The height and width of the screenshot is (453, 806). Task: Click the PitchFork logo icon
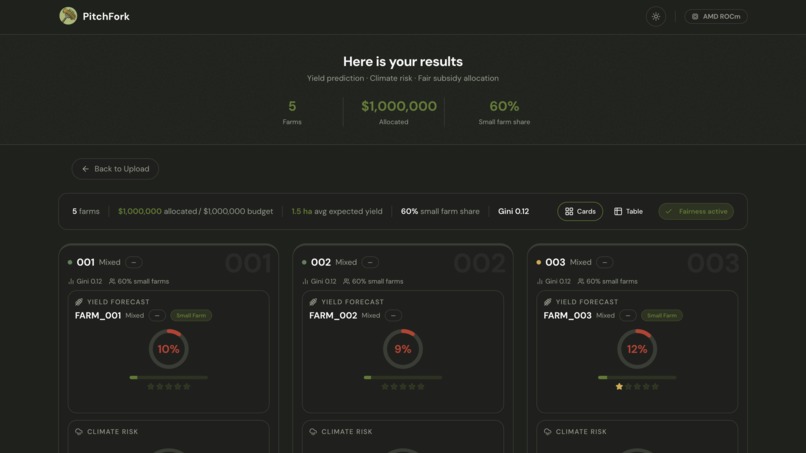[x=68, y=16]
